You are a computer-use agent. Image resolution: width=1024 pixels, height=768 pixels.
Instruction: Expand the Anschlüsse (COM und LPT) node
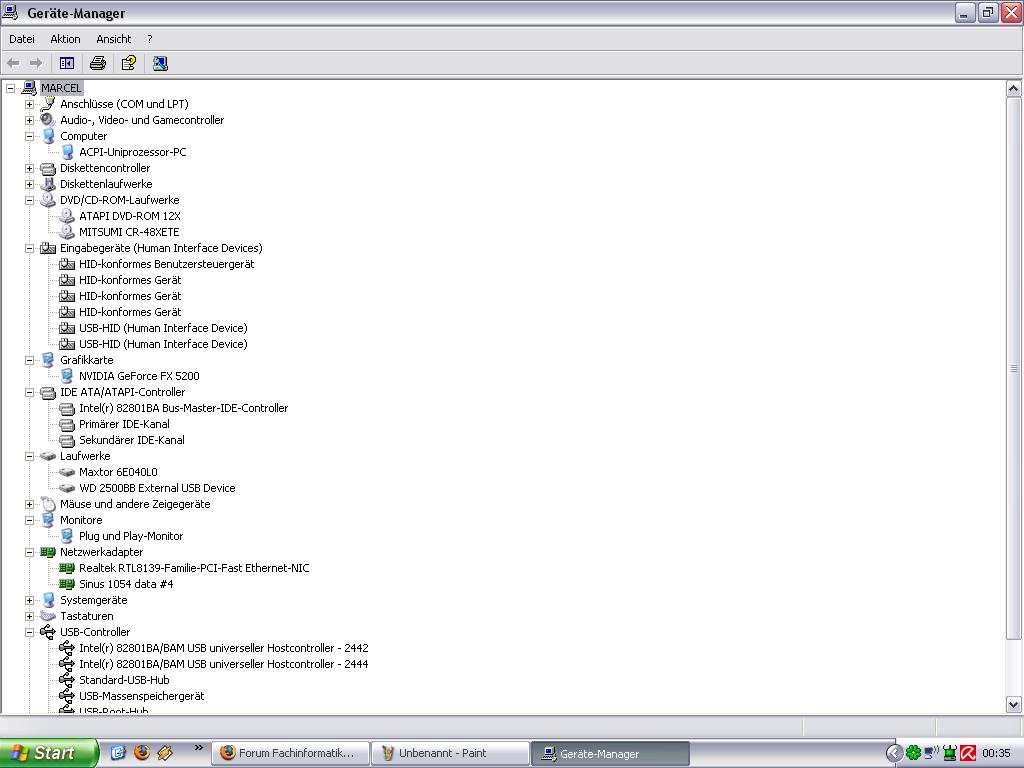click(x=29, y=104)
